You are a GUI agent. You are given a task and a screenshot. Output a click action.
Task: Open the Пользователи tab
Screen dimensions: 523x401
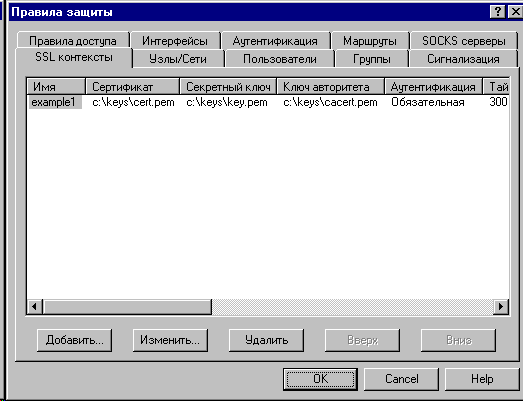click(x=280, y=59)
